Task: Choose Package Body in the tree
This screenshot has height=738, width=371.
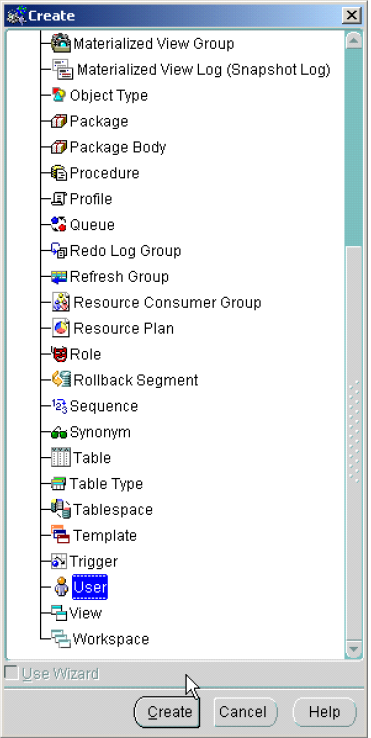Action: pos(118,147)
